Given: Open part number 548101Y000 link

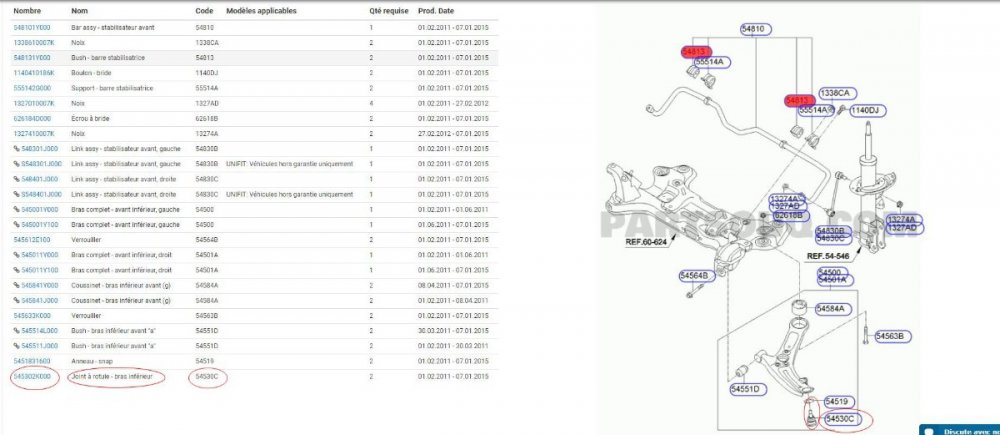Looking at the screenshot, I should pos(32,27).
